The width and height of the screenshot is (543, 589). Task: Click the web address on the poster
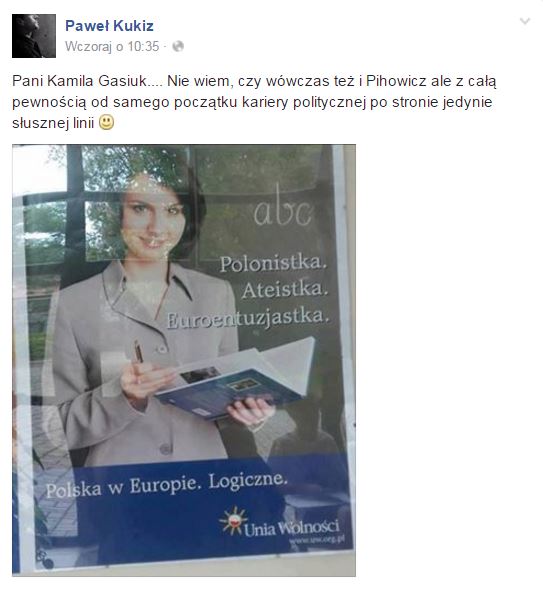[317, 540]
